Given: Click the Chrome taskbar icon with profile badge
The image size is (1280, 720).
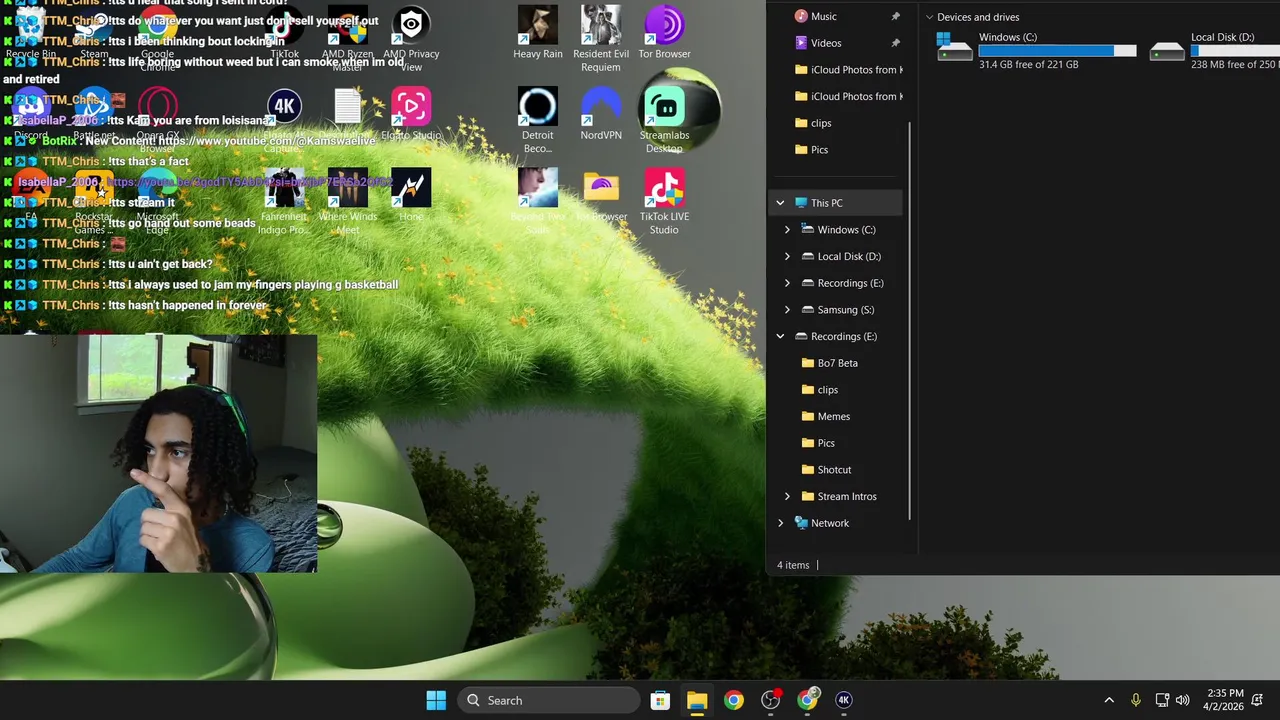Looking at the screenshot, I should click(x=807, y=700).
